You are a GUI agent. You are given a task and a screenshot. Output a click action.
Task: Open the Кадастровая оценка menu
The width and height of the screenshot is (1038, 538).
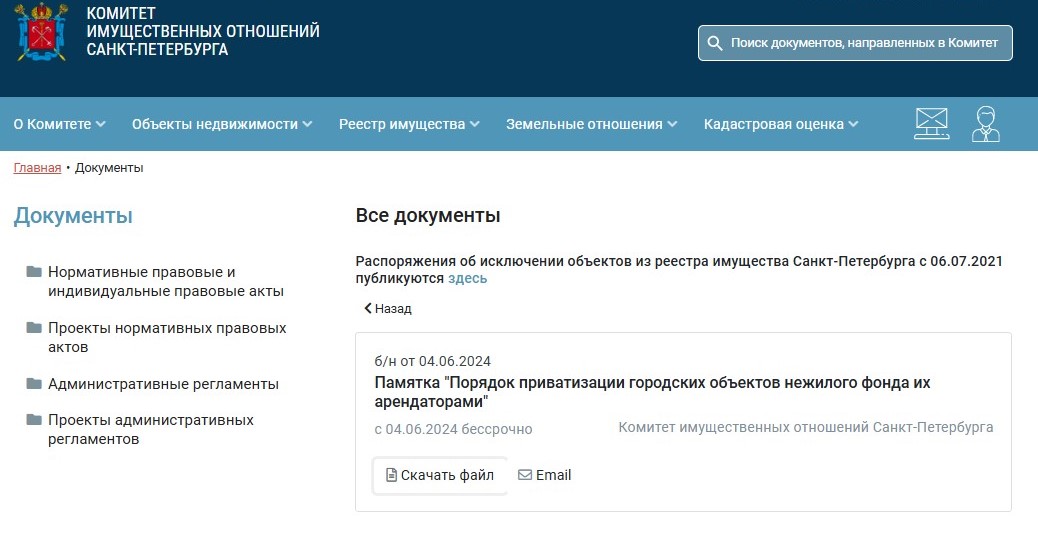click(781, 124)
